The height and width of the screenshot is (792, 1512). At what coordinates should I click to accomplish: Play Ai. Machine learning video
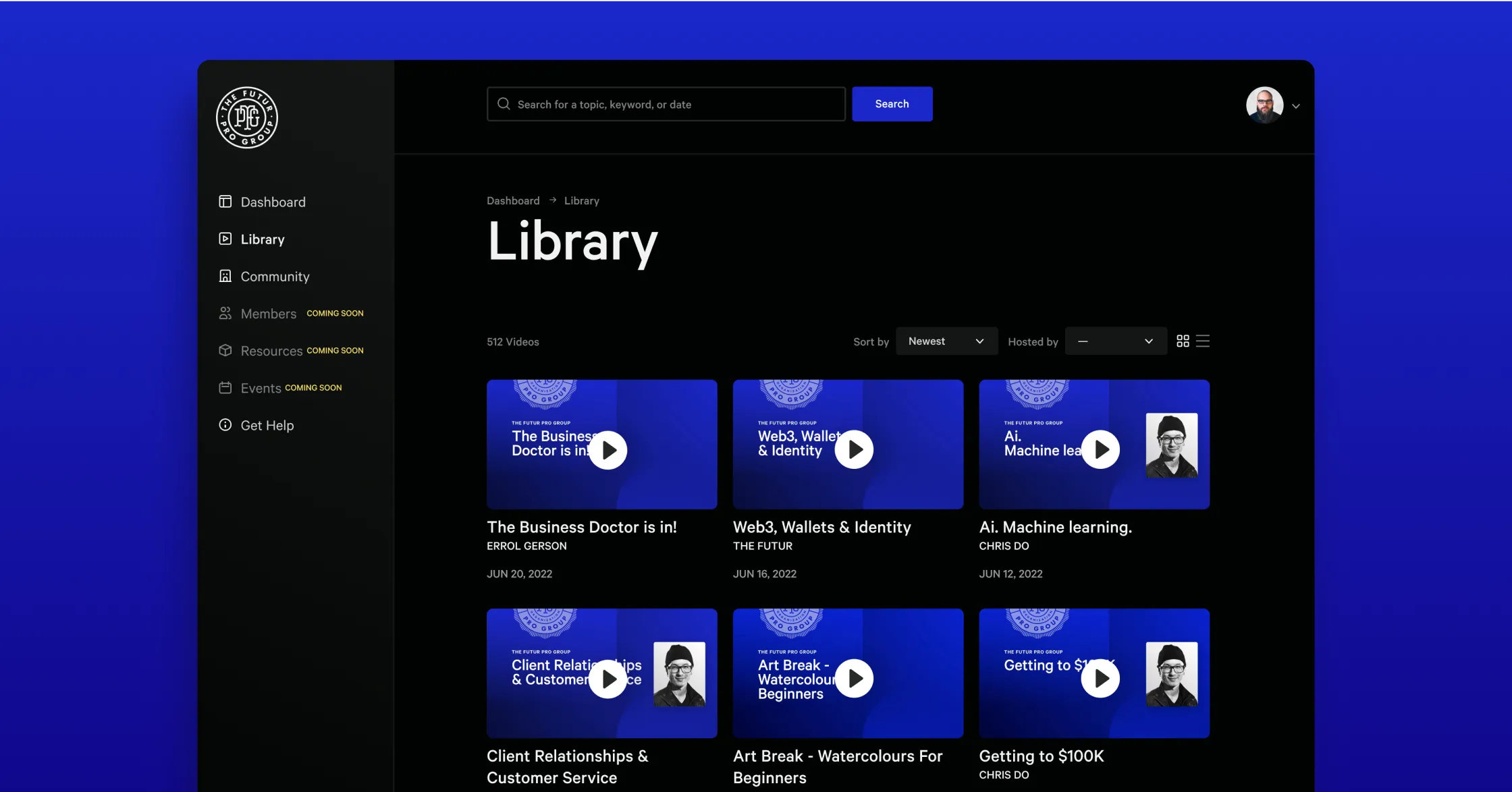click(x=1100, y=450)
